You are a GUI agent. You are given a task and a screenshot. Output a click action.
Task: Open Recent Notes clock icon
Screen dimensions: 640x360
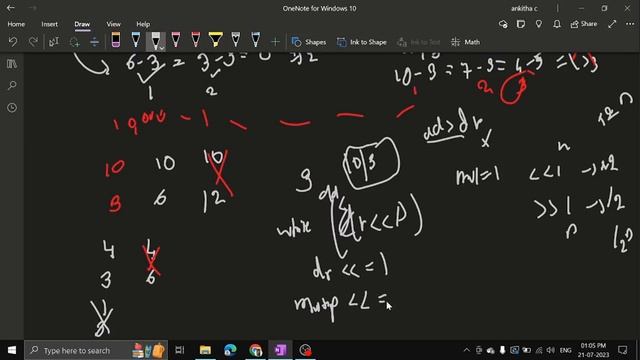coord(12,107)
